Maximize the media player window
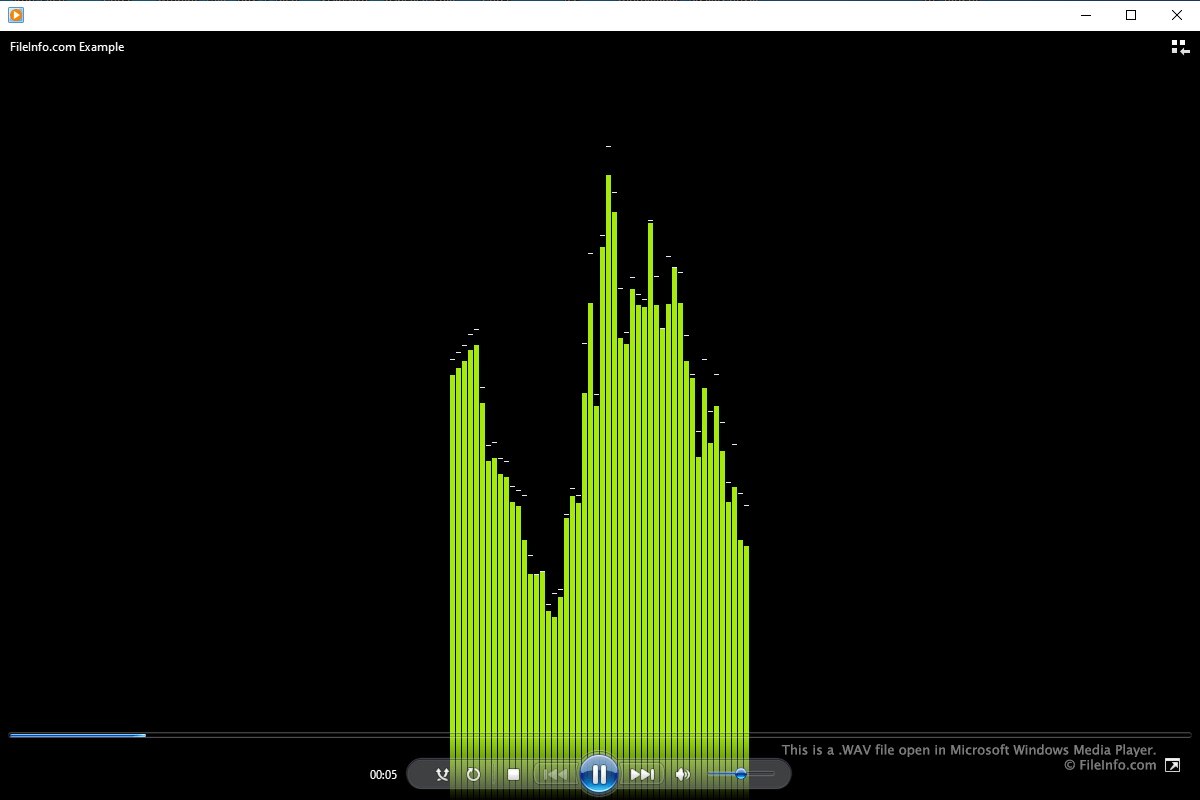 pos(1131,15)
